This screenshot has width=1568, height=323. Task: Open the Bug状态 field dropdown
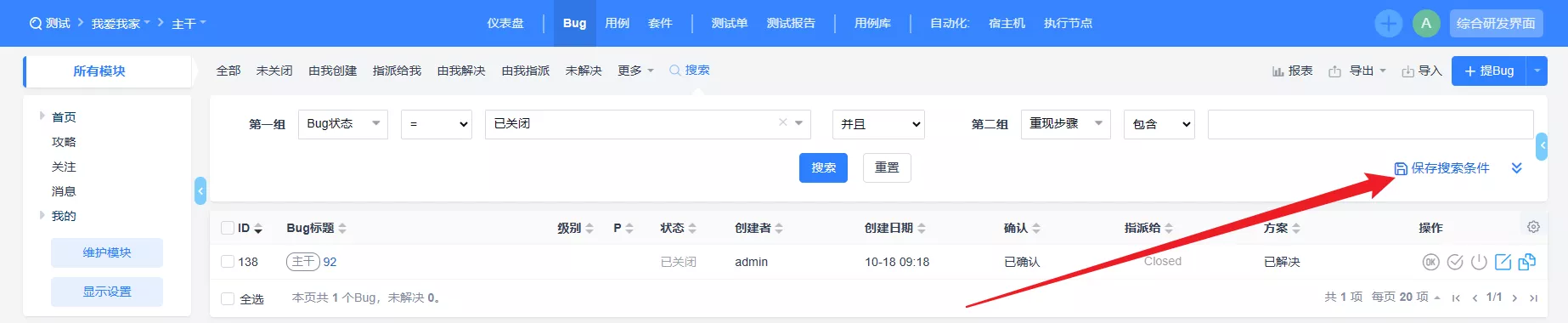tap(343, 124)
